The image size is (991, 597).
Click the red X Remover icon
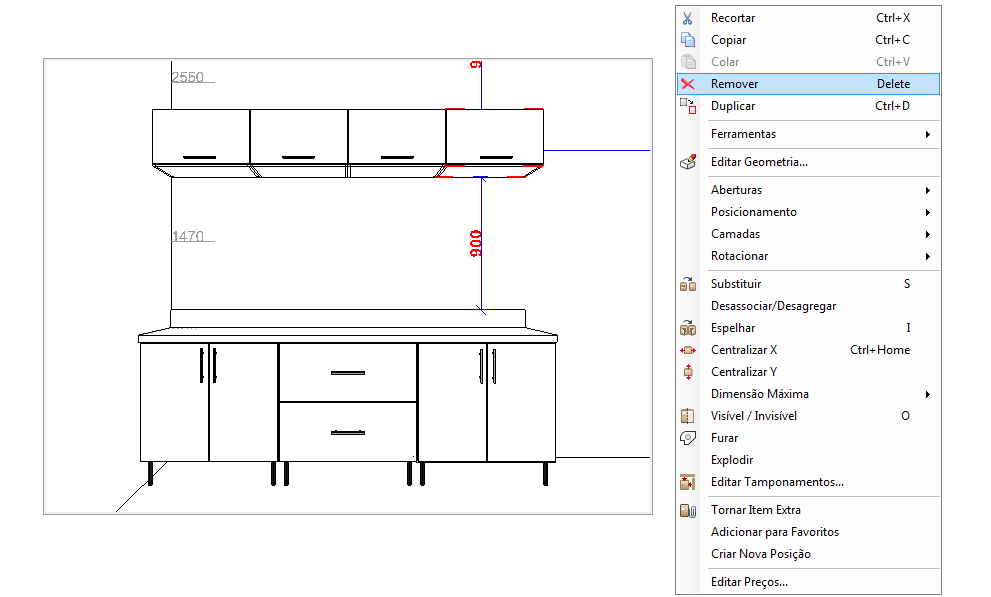[x=687, y=84]
